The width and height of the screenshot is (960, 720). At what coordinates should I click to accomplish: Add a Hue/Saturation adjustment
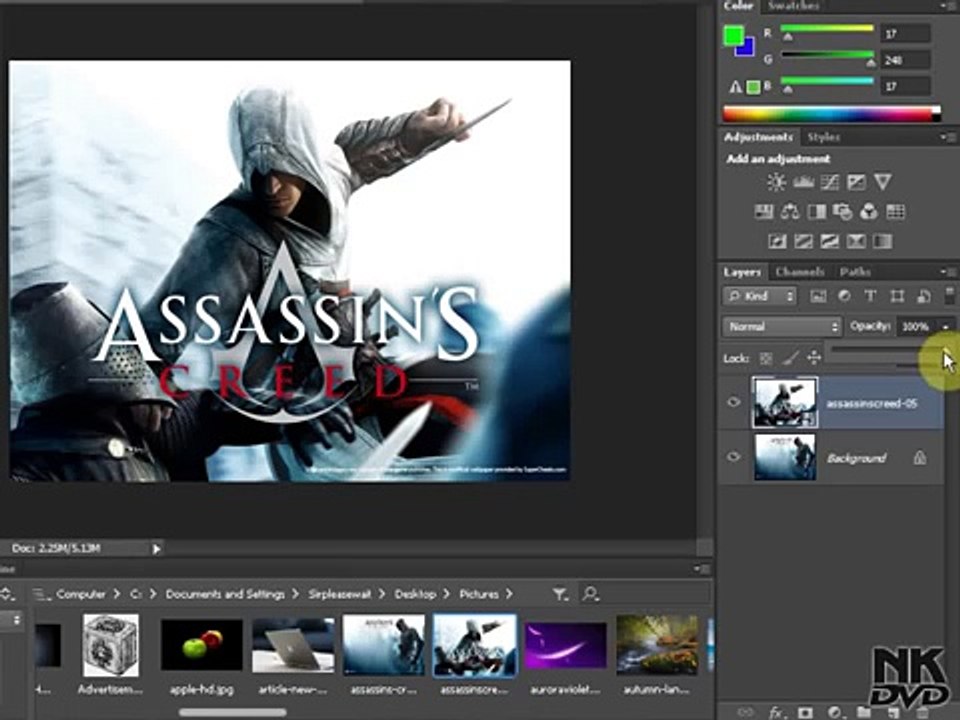point(763,212)
